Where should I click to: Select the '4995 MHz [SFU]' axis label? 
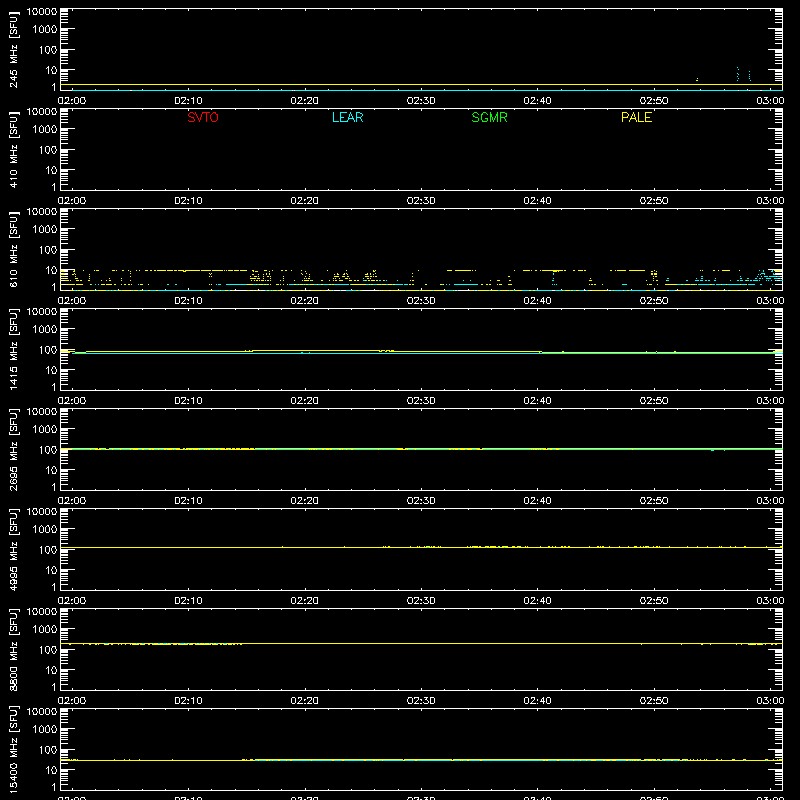pyautogui.click(x=13, y=549)
